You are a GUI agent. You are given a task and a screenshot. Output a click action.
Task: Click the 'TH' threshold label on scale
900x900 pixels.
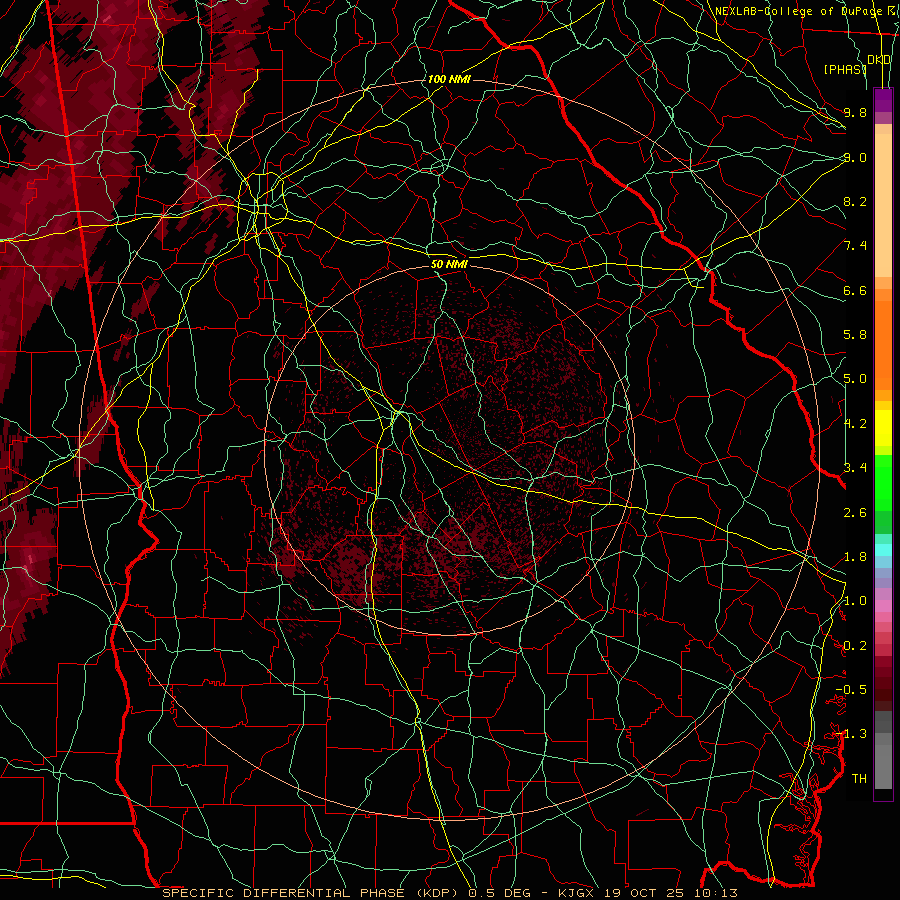pyautogui.click(x=859, y=778)
